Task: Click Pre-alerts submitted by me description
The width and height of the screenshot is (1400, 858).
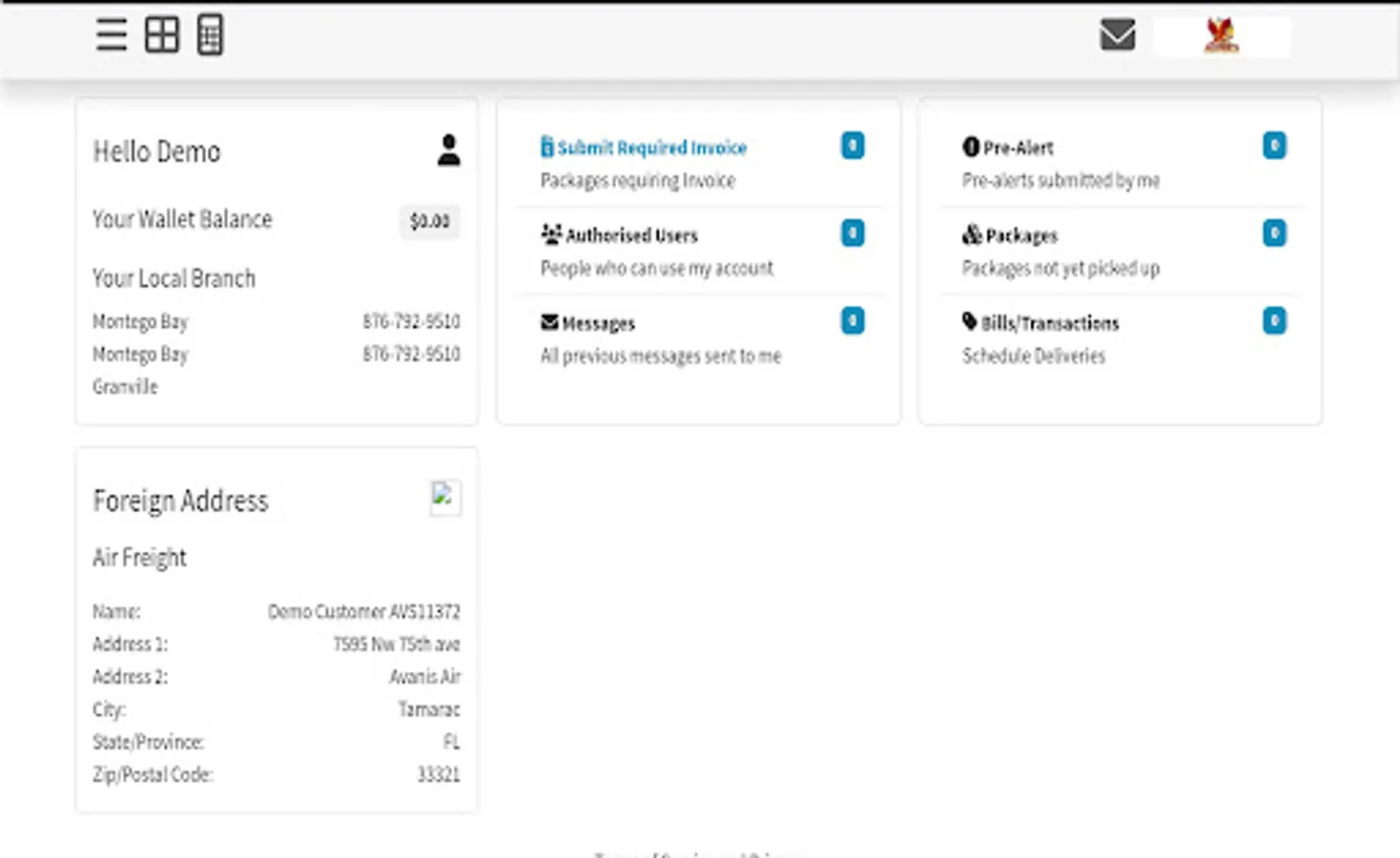Action: point(1060,180)
